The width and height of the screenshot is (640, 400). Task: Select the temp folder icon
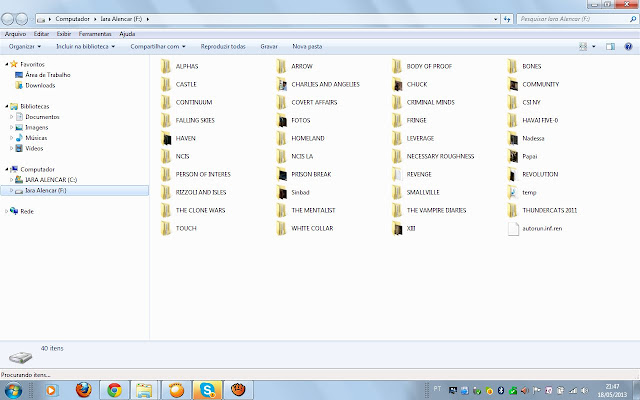pyautogui.click(x=513, y=192)
